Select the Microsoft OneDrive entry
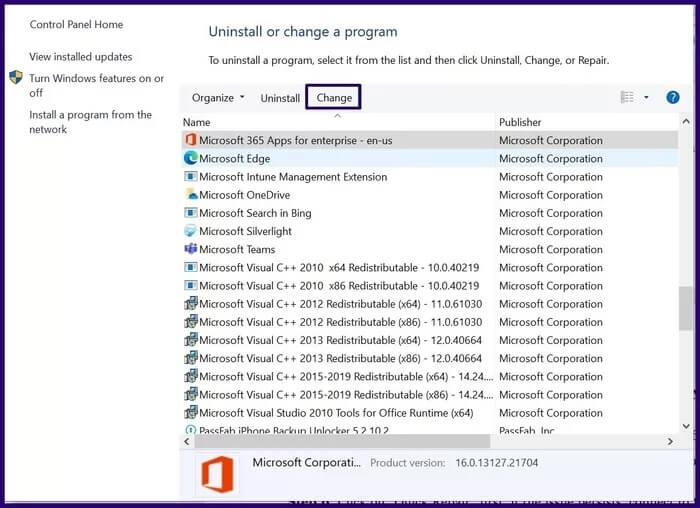This screenshot has width=700, height=508. tap(244, 195)
